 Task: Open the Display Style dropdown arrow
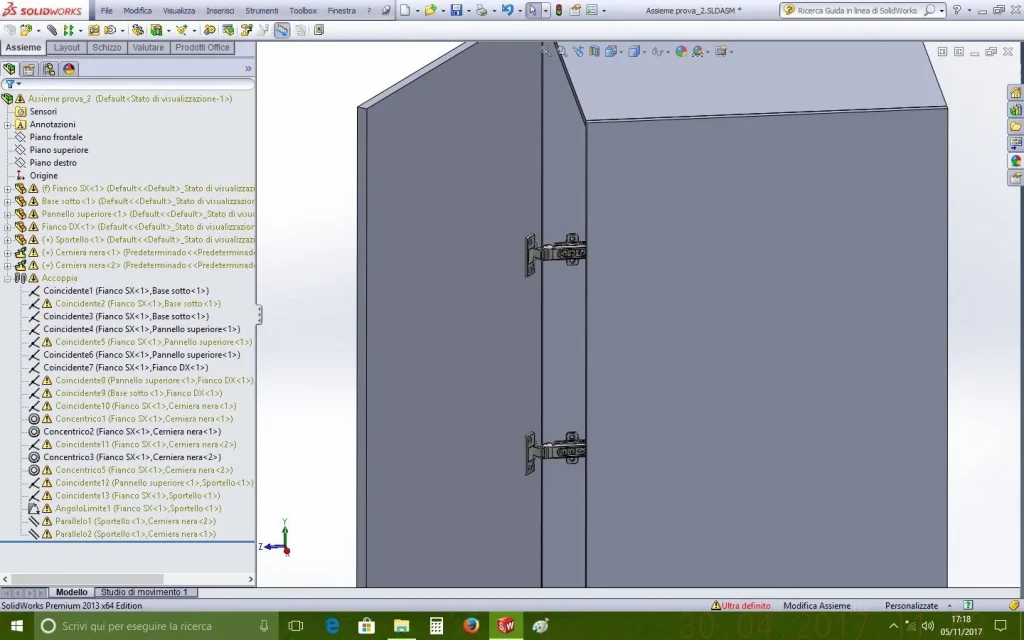click(x=645, y=52)
